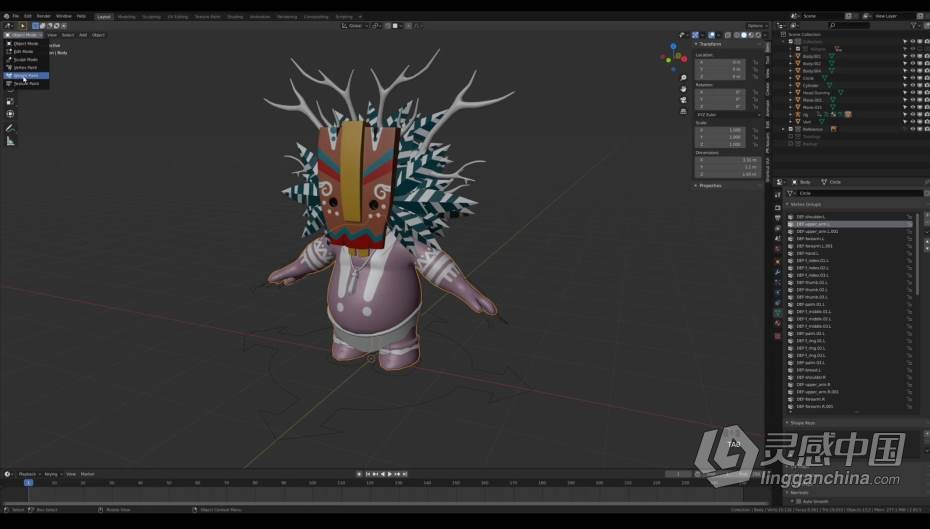Pick the Transform tool in the left toolbar
930x529 pixels.
pyautogui.click(x=10, y=114)
